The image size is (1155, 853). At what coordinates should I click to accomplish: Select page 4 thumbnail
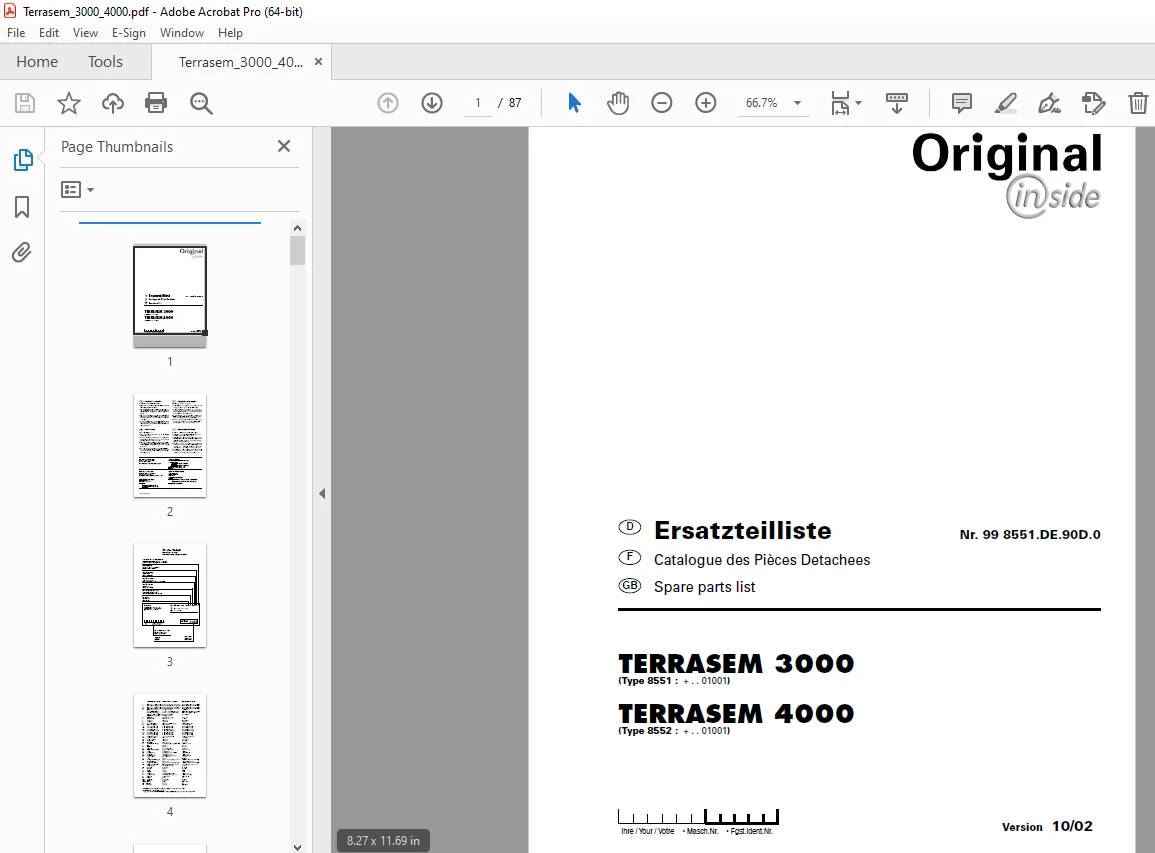point(169,745)
